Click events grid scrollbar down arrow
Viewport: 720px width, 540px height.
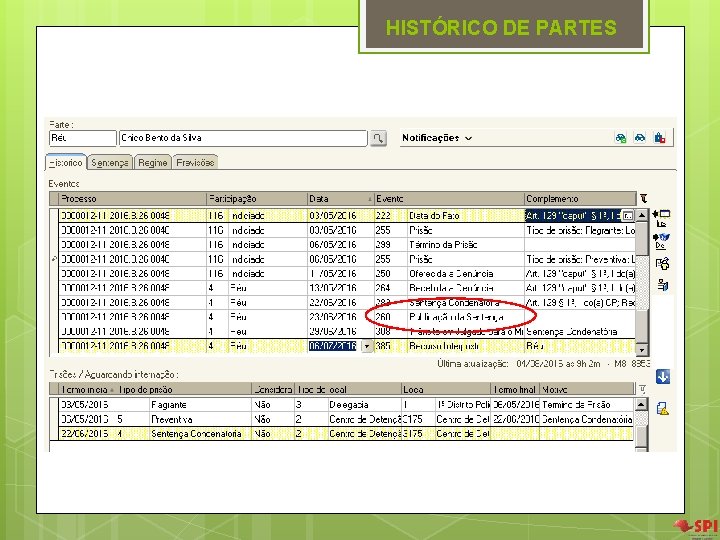pyautogui.click(x=642, y=349)
